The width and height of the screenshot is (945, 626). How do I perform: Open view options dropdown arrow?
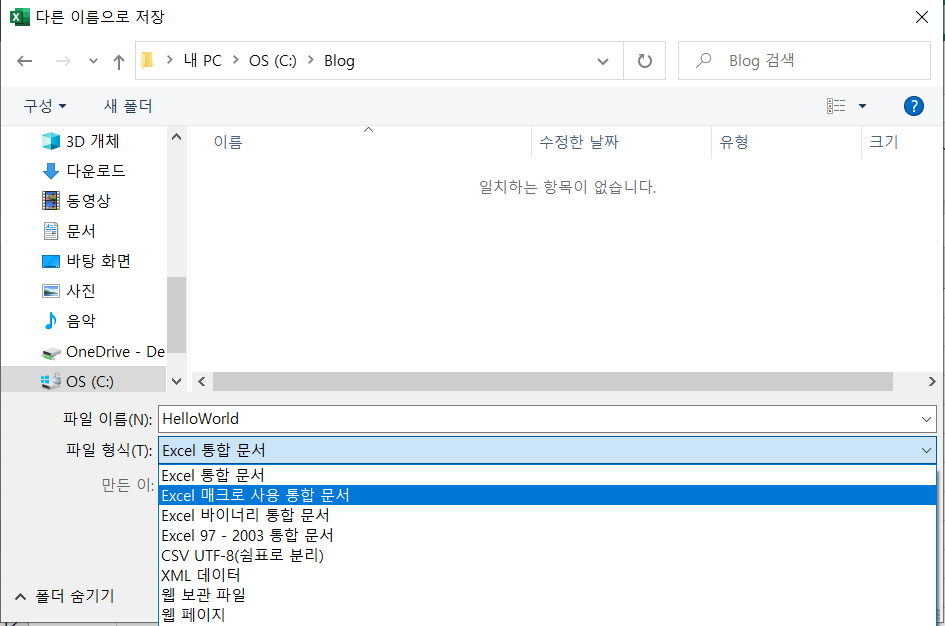862,106
